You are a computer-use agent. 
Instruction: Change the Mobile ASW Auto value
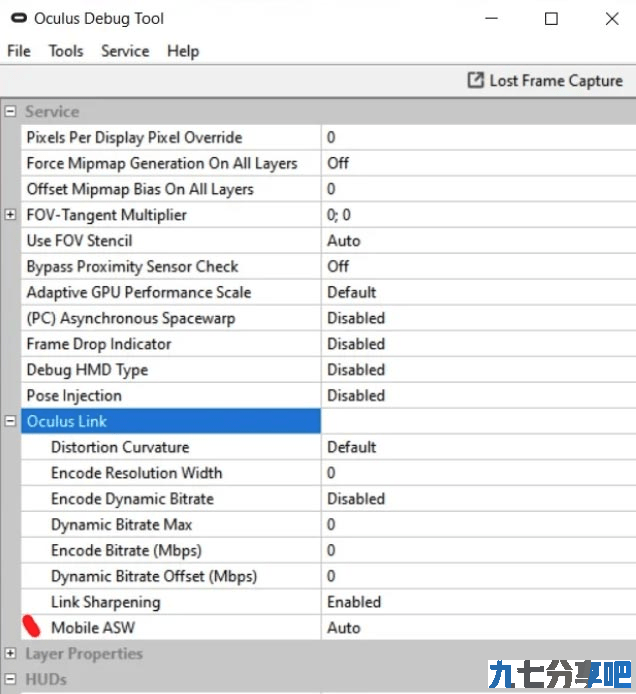[479, 628]
